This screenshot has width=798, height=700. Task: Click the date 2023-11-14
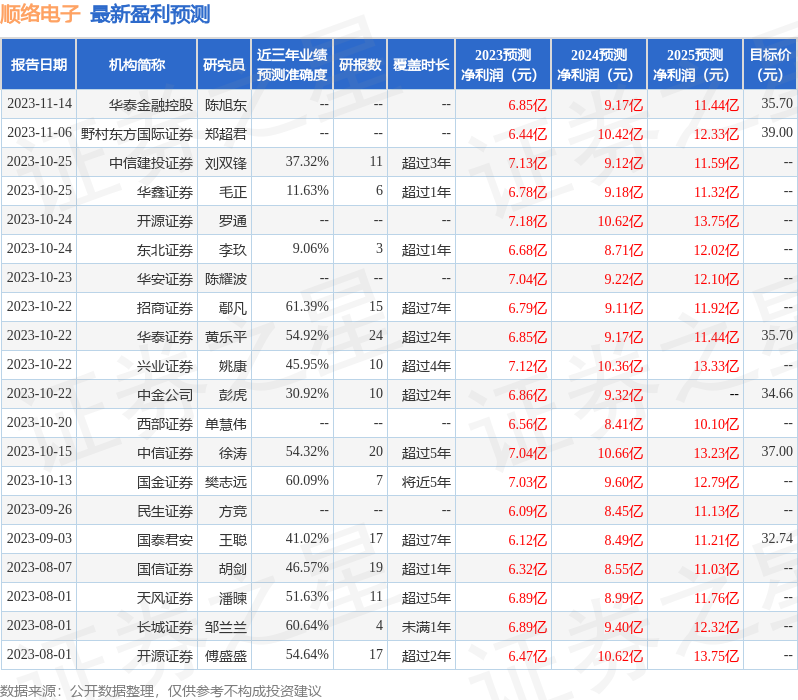click(x=39, y=104)
